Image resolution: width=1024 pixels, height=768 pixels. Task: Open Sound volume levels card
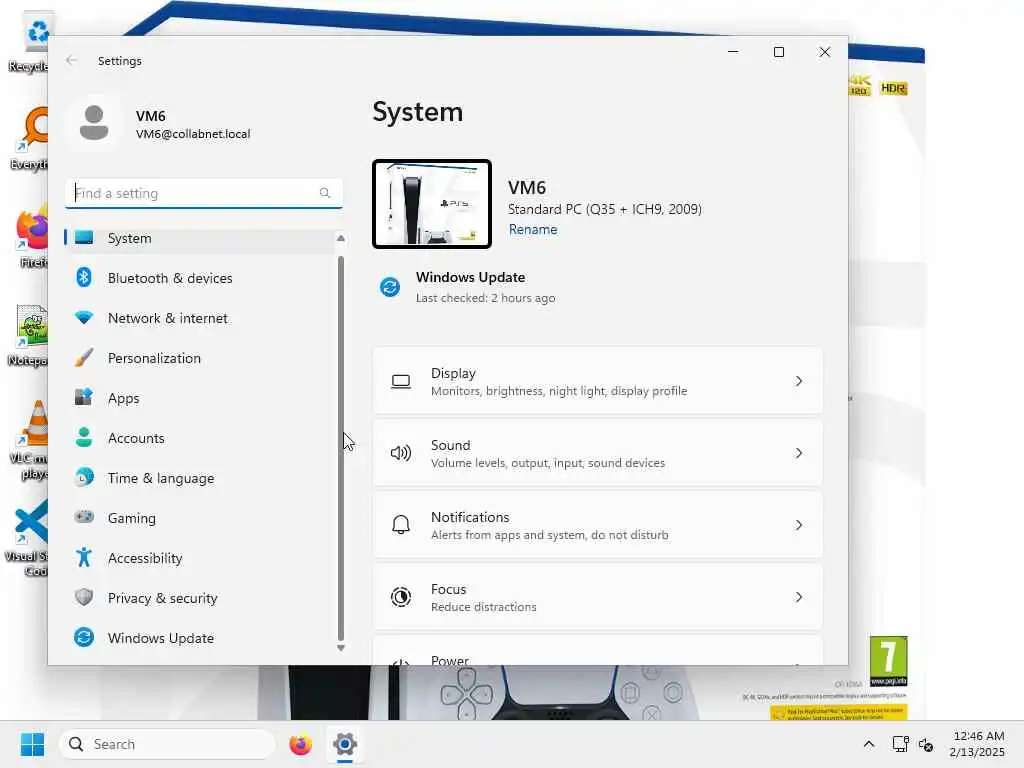pyautogui.click(x=598, y=453)
